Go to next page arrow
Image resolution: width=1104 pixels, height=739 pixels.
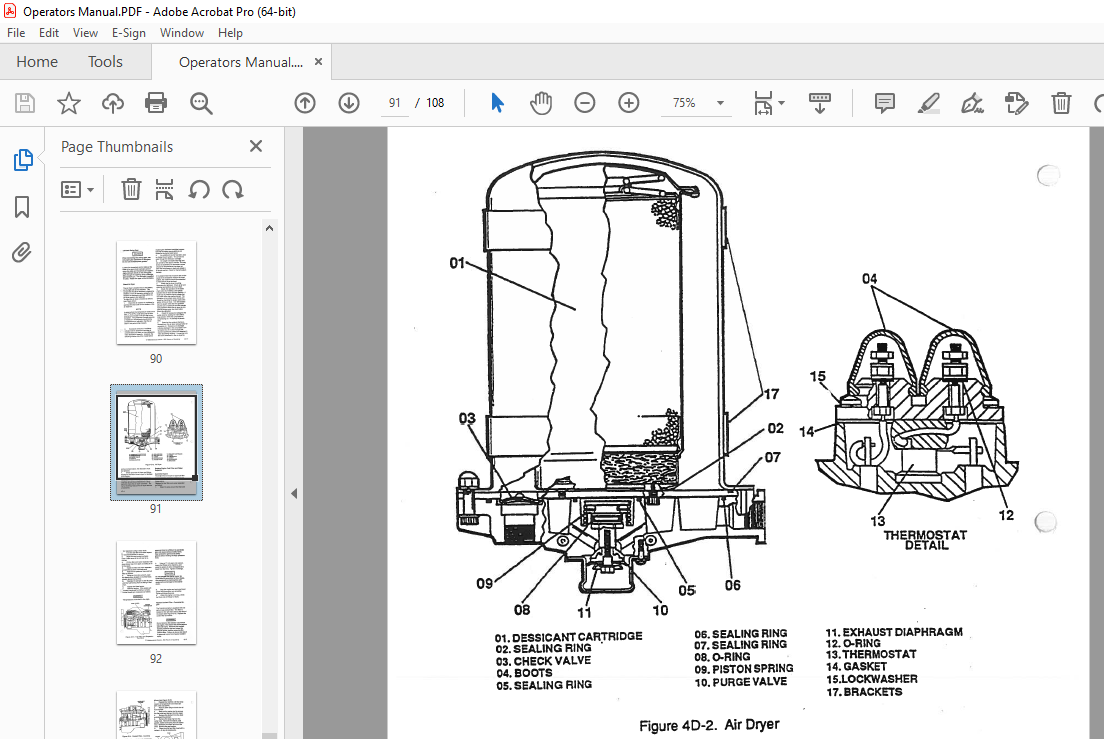[349, 103]
